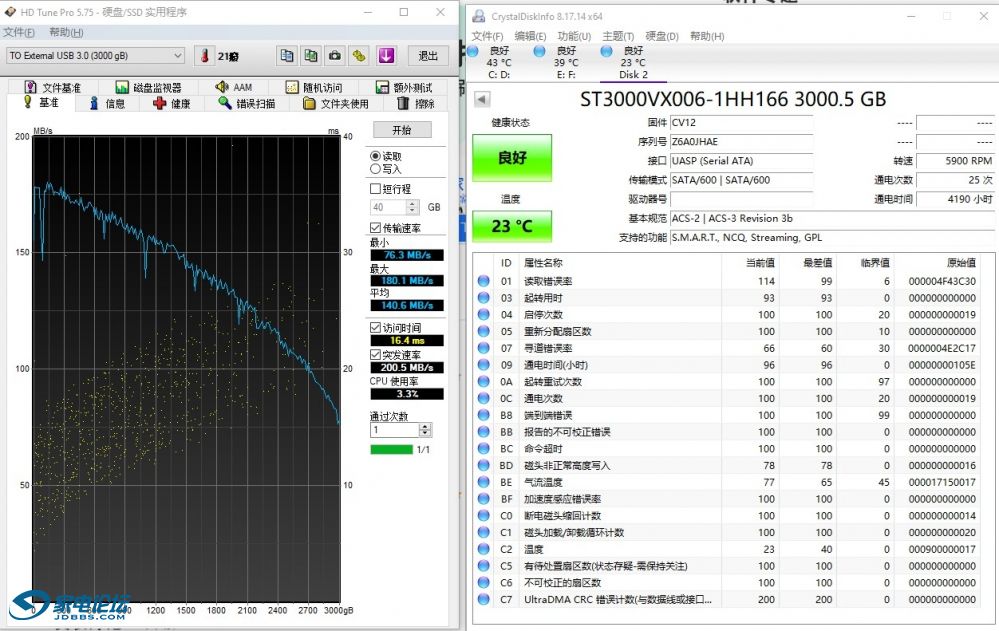The image size is (999, 631).
Task: Click the 4190 小时 power-on hours field
Action: pyautogui.click(x=956, y=199)
